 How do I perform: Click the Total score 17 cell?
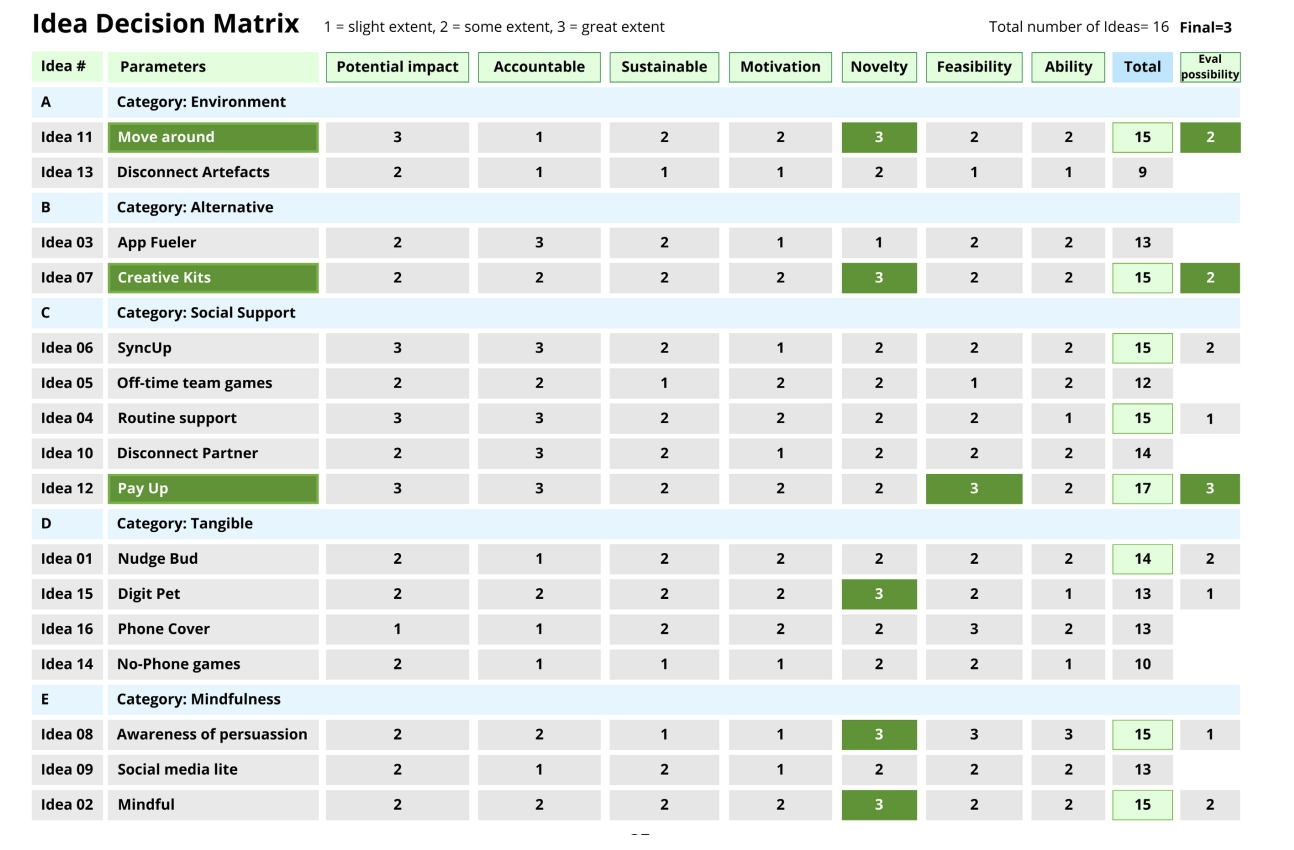pos(1142,489)
